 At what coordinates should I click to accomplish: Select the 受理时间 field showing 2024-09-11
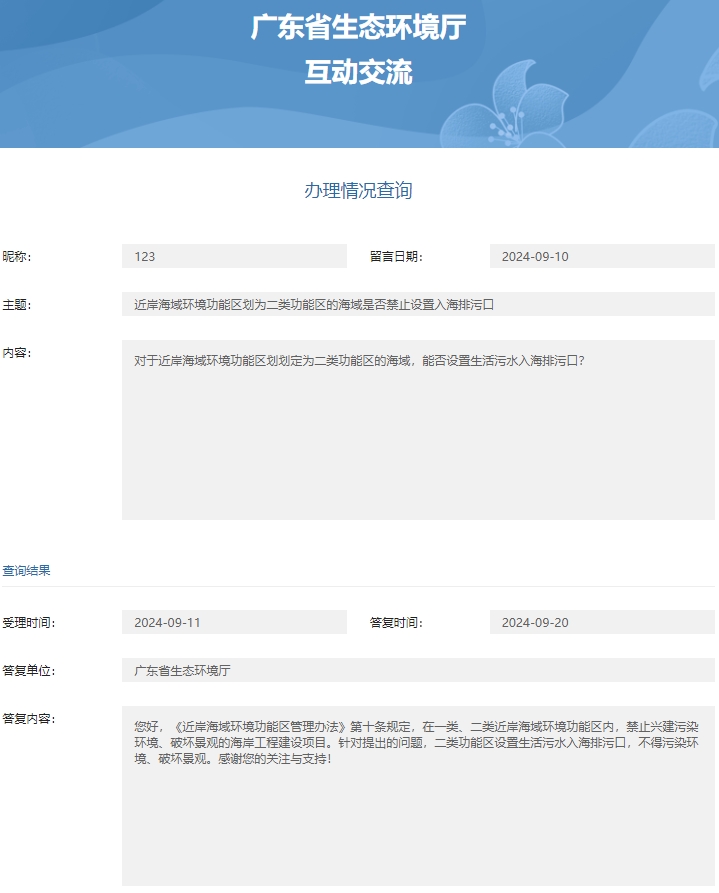pyautogui.click(x=234, y=622)
